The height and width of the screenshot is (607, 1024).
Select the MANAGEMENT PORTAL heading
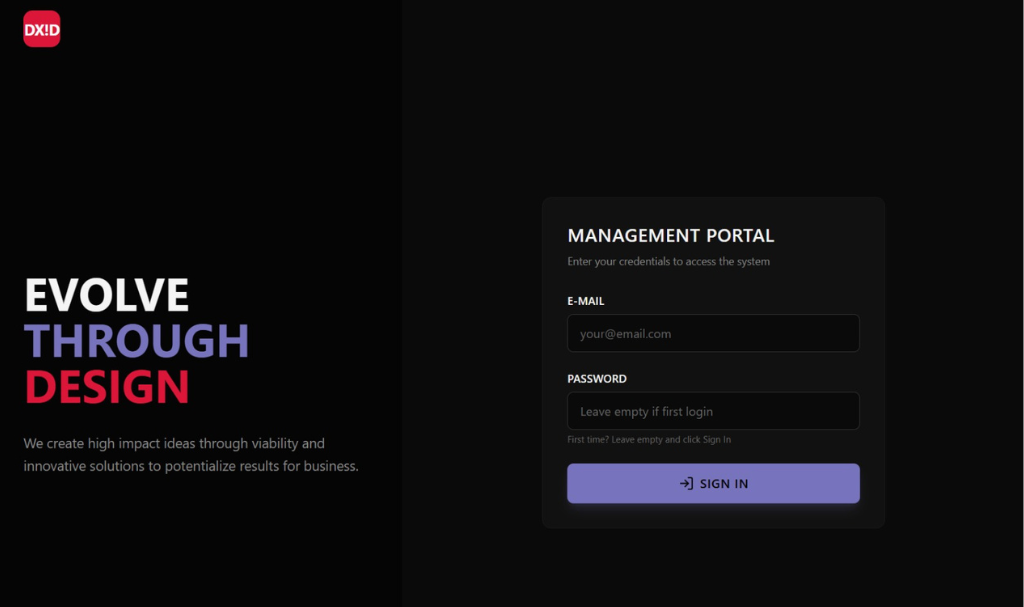[670, 236]
